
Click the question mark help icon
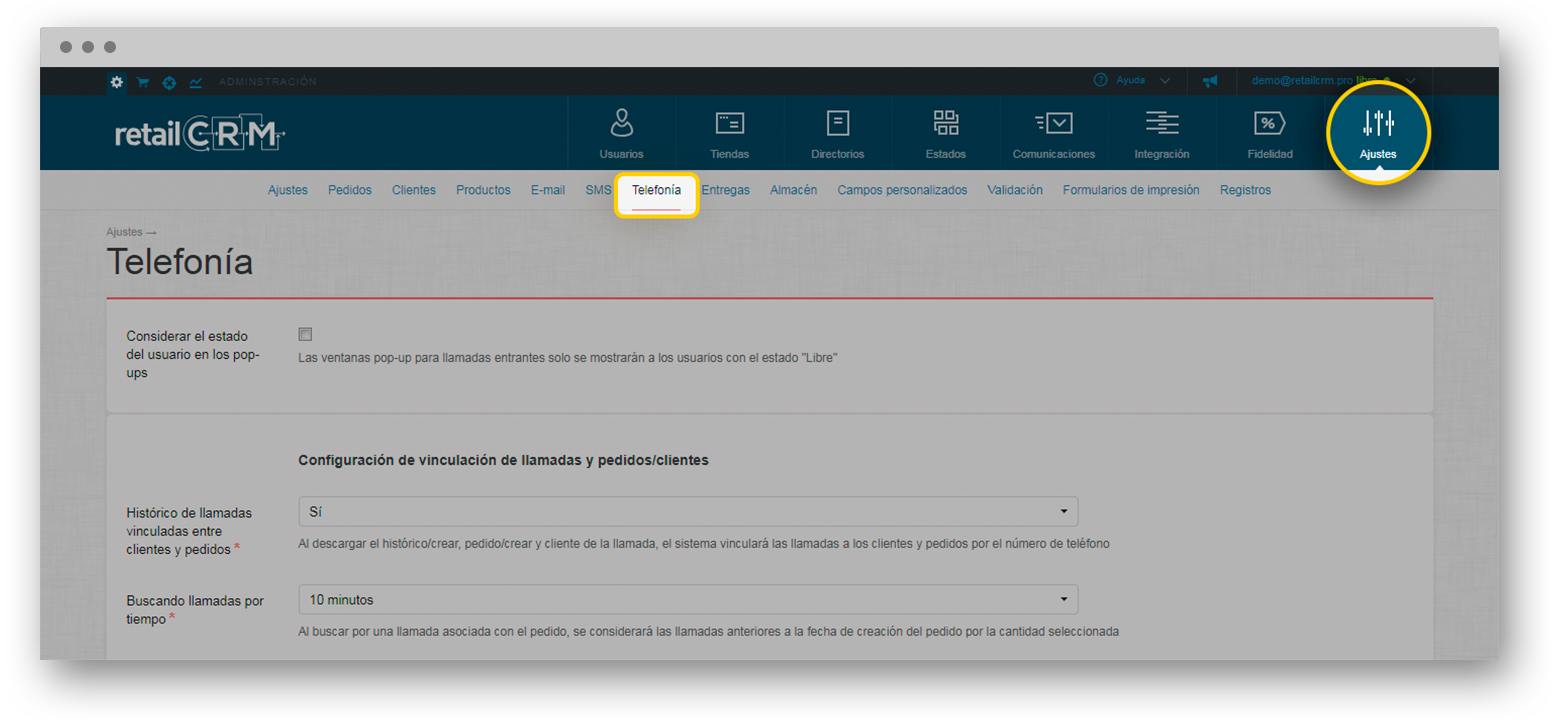[1100, 80]
